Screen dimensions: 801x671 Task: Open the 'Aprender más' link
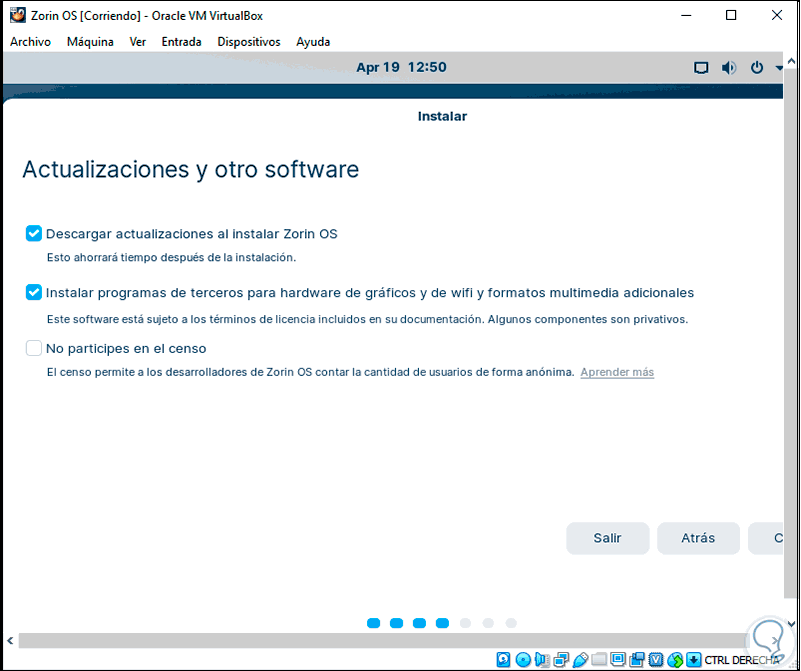click(617, 372)
